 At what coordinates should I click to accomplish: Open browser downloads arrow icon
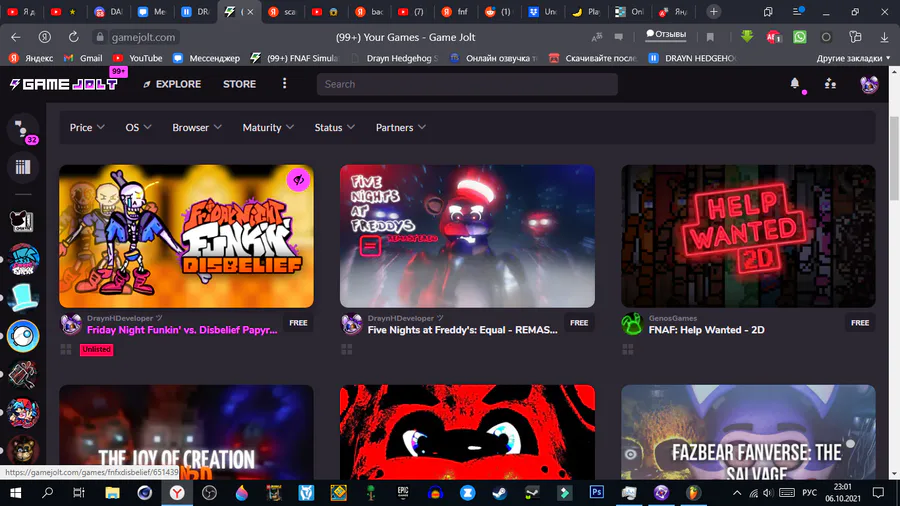(x=884, y=37)
